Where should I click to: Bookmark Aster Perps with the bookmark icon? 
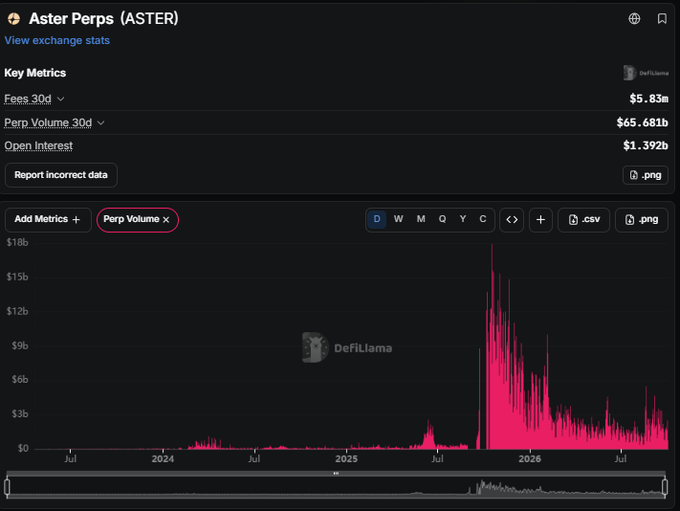(x=662, y=19)
